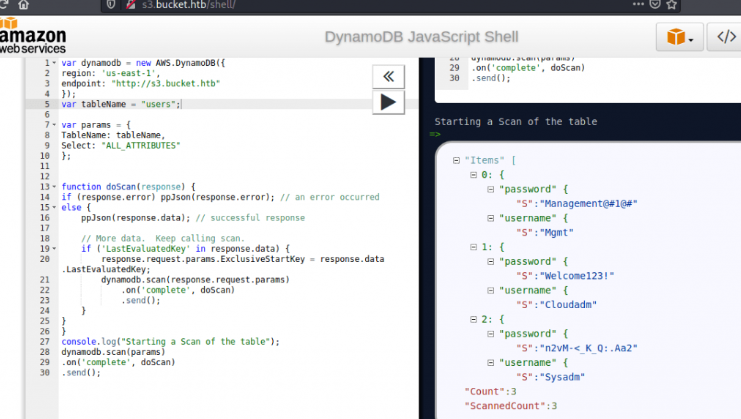Viewport: 741px width, 419px height.
Task: Click the "Count":3 entry
Action: point(491,392)
